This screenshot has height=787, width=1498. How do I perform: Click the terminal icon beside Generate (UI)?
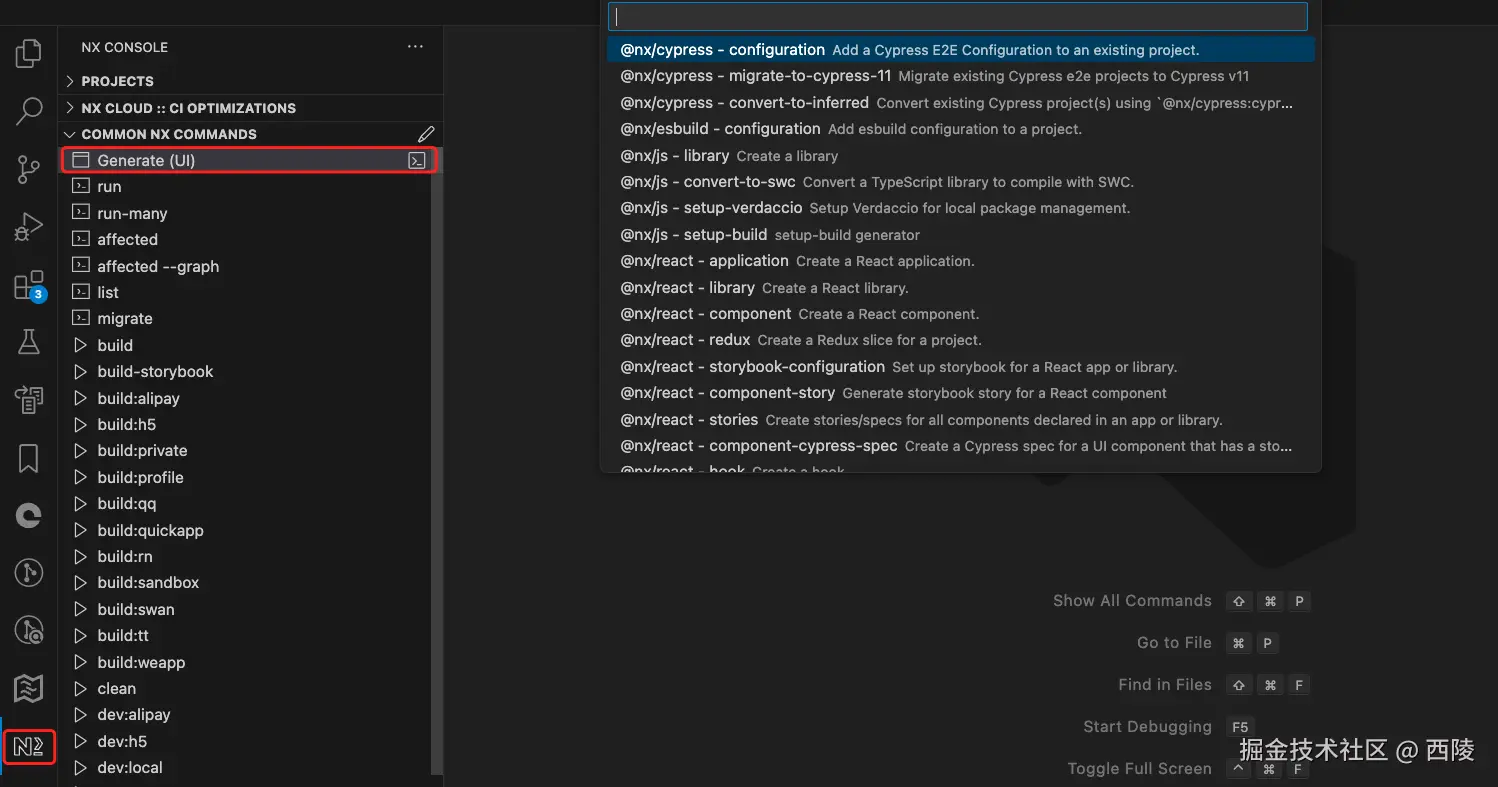tap(417, 160)
